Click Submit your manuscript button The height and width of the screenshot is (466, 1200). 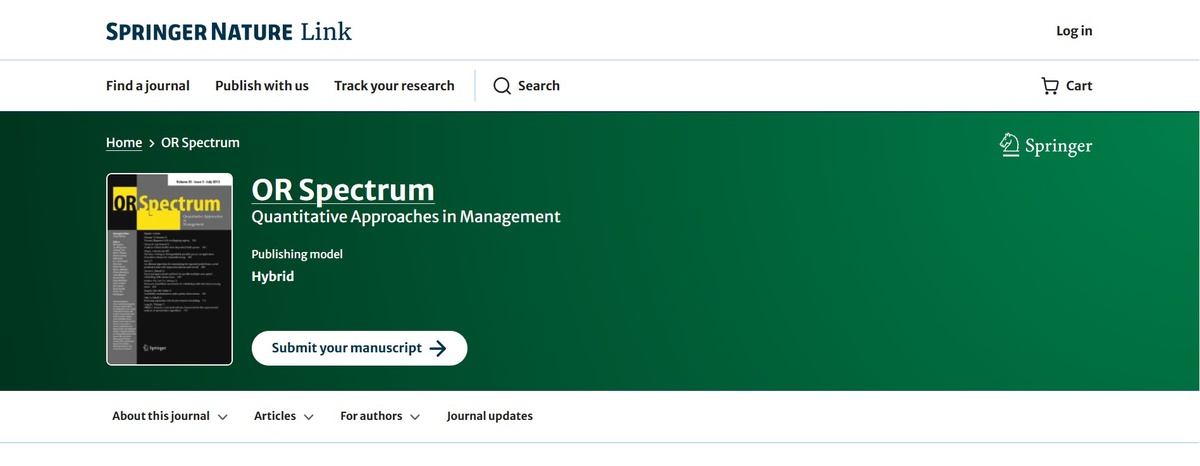pyautogui.click(x=359, y=348)
